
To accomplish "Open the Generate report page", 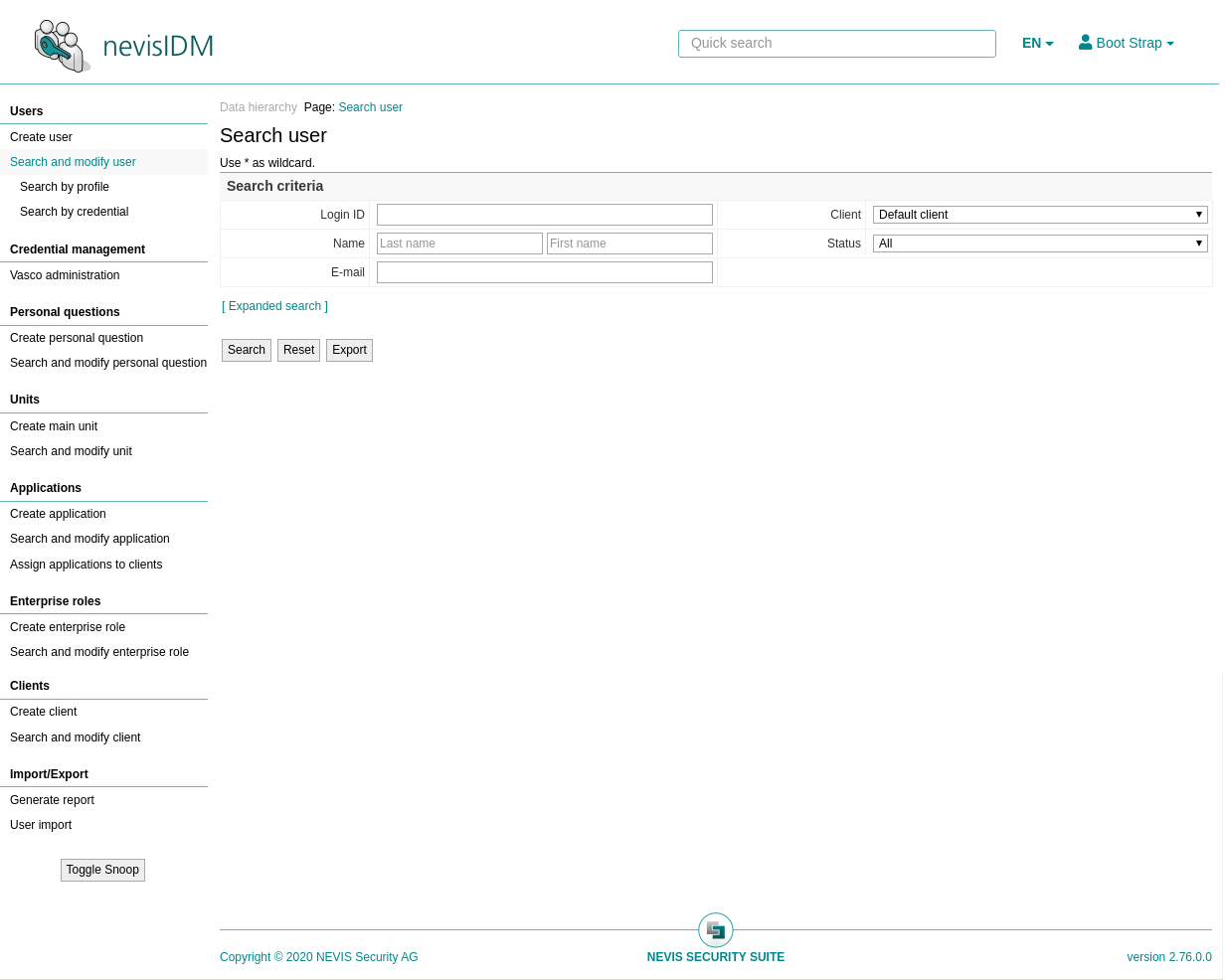I will tap(52, 800).
